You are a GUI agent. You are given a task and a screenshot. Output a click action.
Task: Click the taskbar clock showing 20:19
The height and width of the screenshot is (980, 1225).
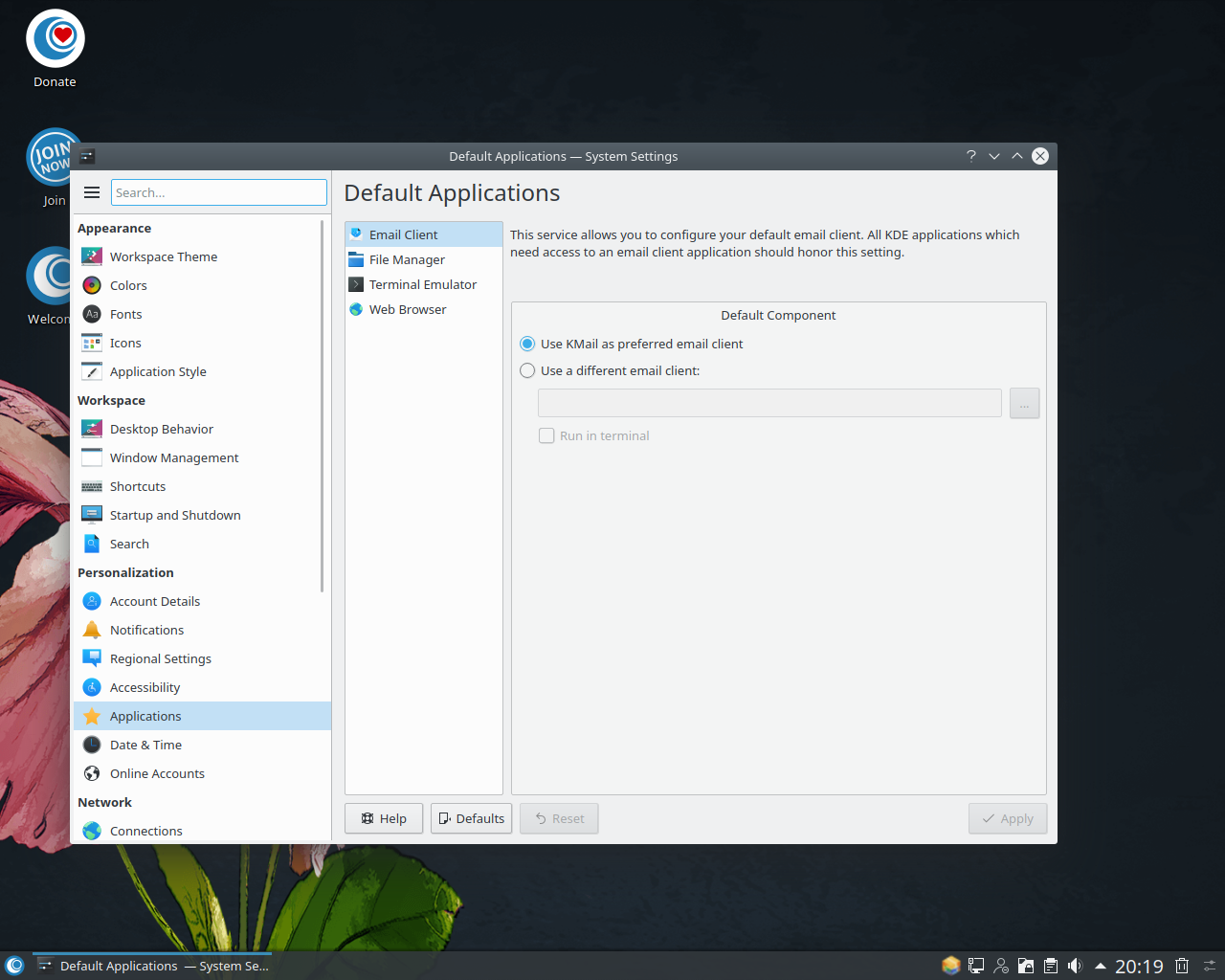coord(1139,967)
